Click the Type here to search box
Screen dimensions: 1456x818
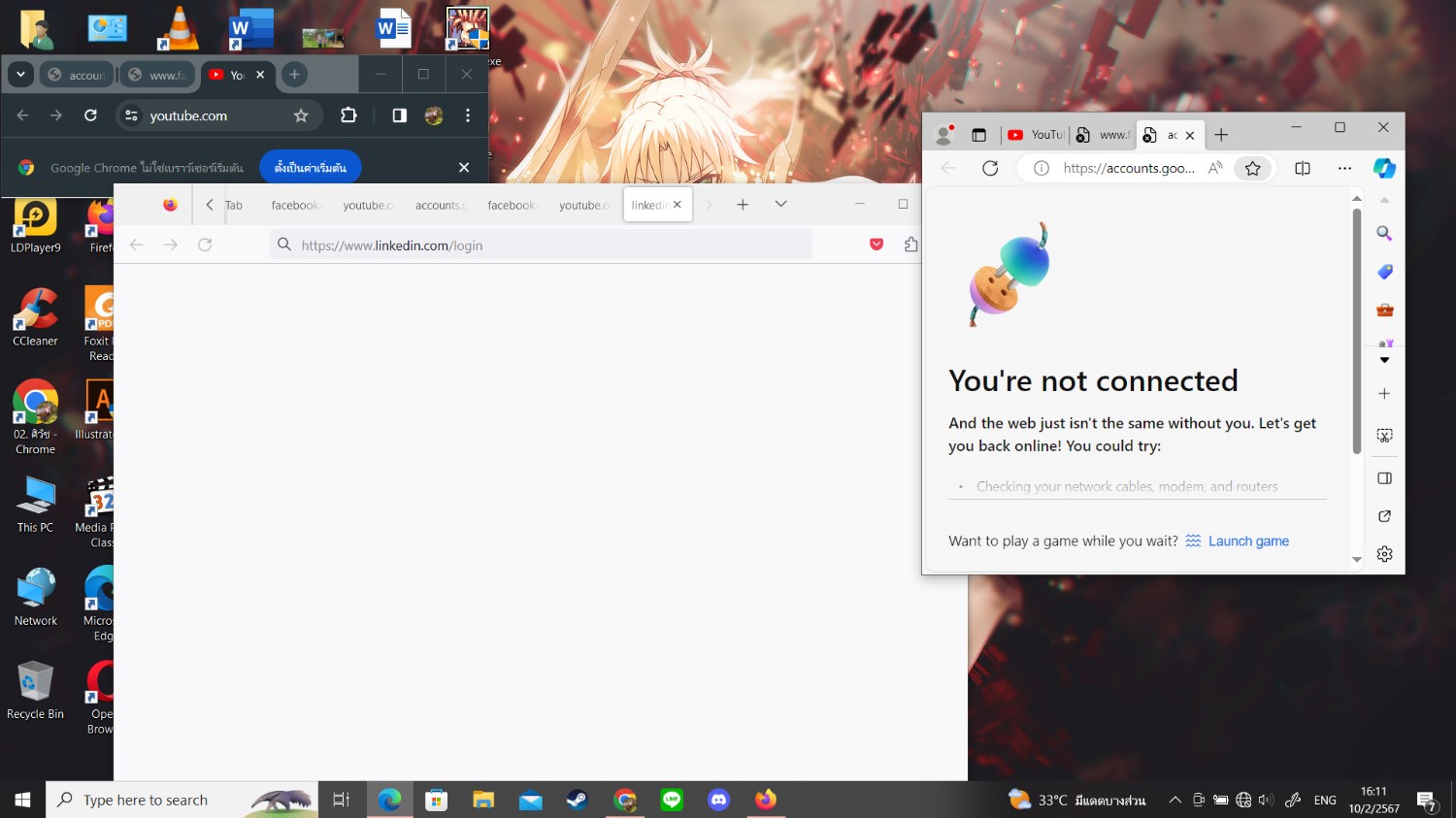tap(182, 800)
